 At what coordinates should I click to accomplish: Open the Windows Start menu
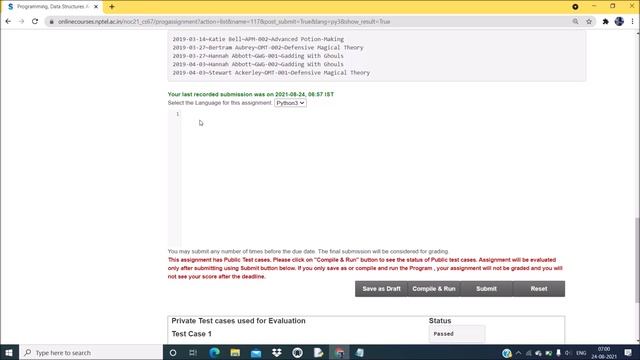click(x=9, y=353)
